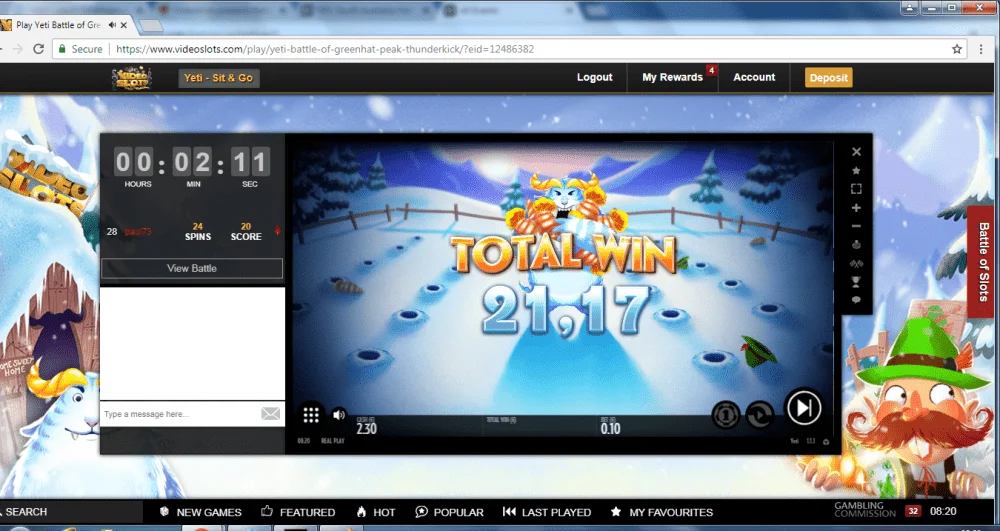This screenshot has width=1000, height=531.
Task: Toggle game fullscreen with expand icon
Action: click(x=857, y=189)
